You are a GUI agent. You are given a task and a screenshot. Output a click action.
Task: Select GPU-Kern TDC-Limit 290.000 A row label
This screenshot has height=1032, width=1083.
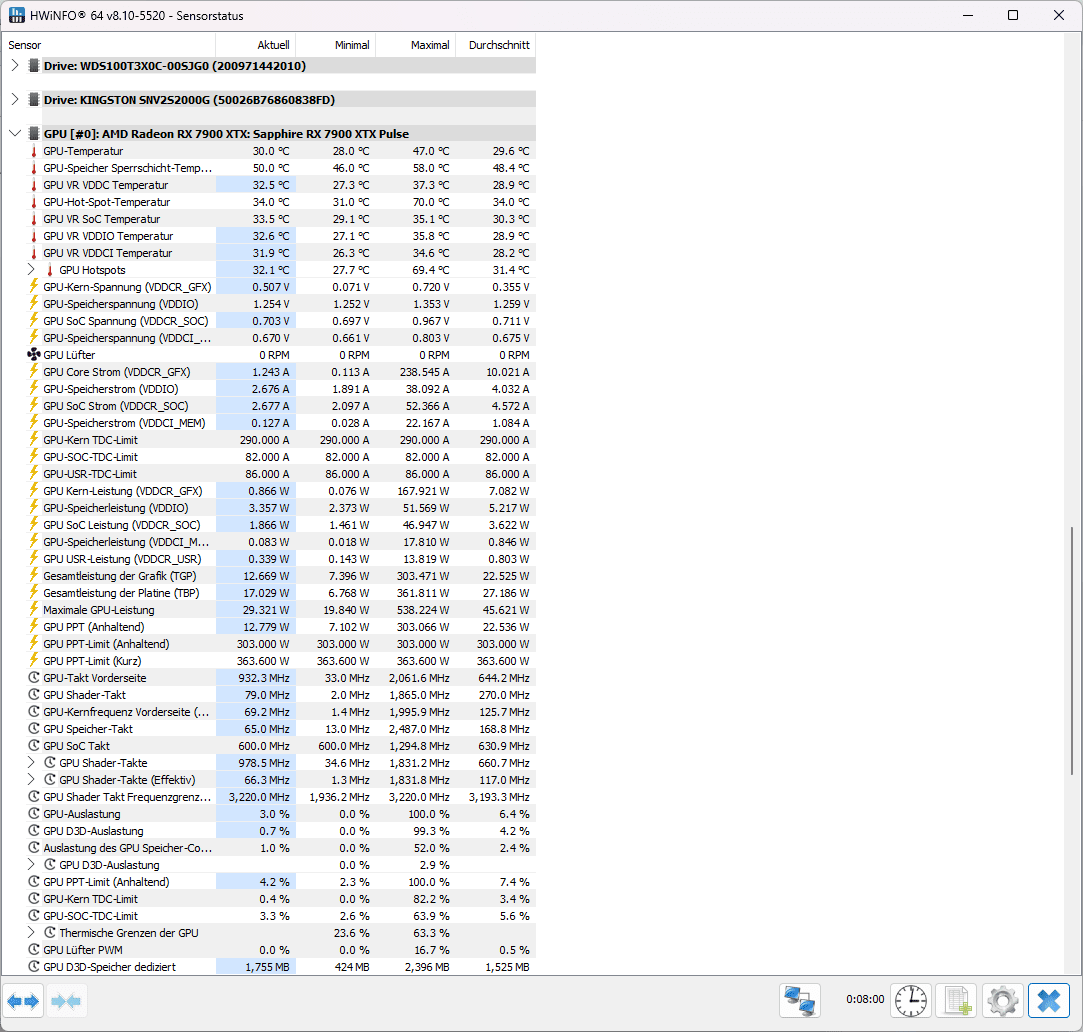pyautogui.click(x=90, y=440)
